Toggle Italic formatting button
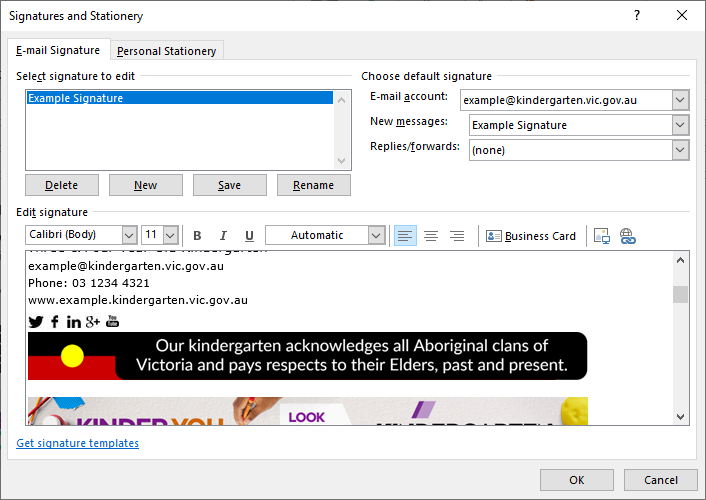Viewport: 706px width, 500px height. [x=223, y=236]
